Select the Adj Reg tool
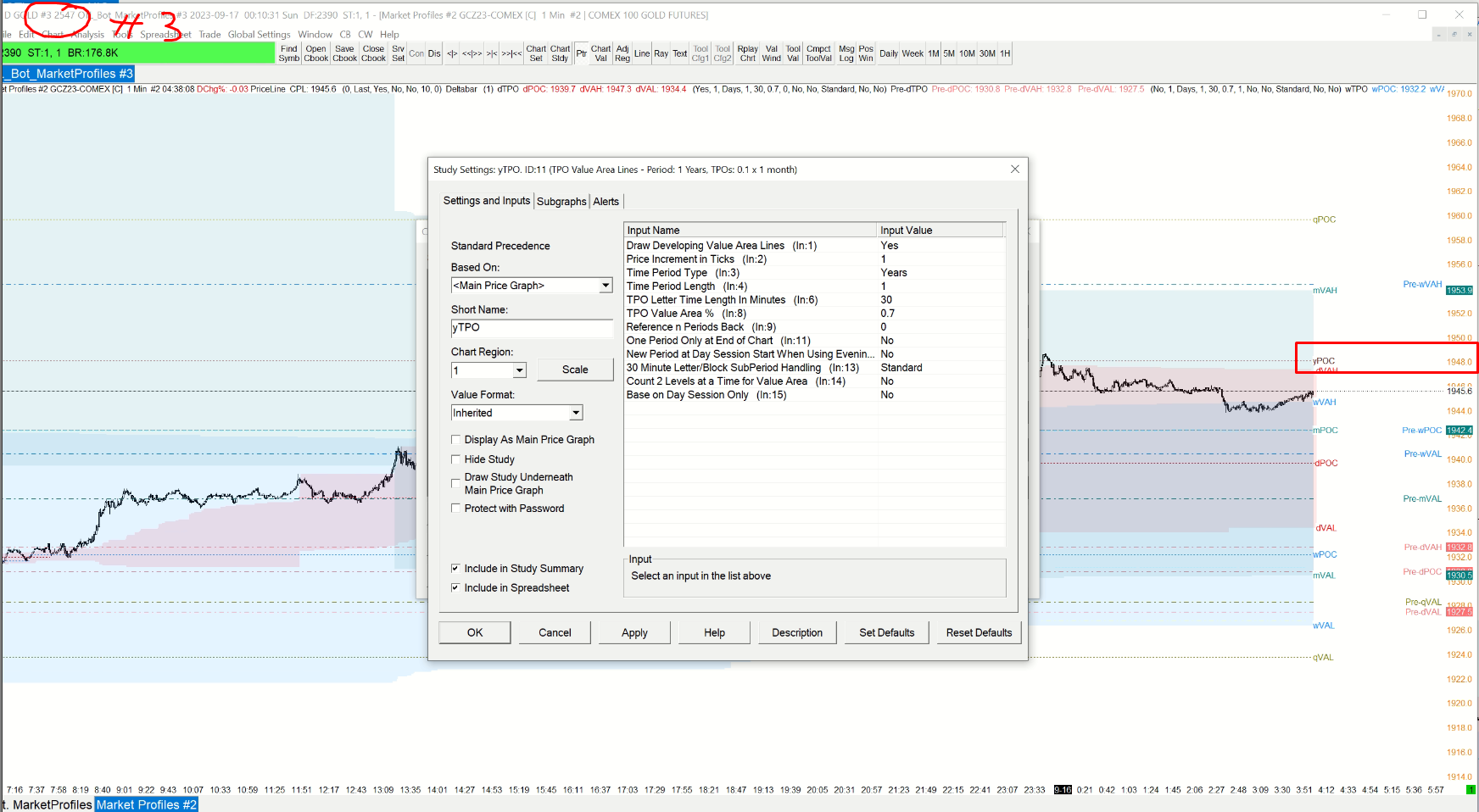 pos(622,53)
